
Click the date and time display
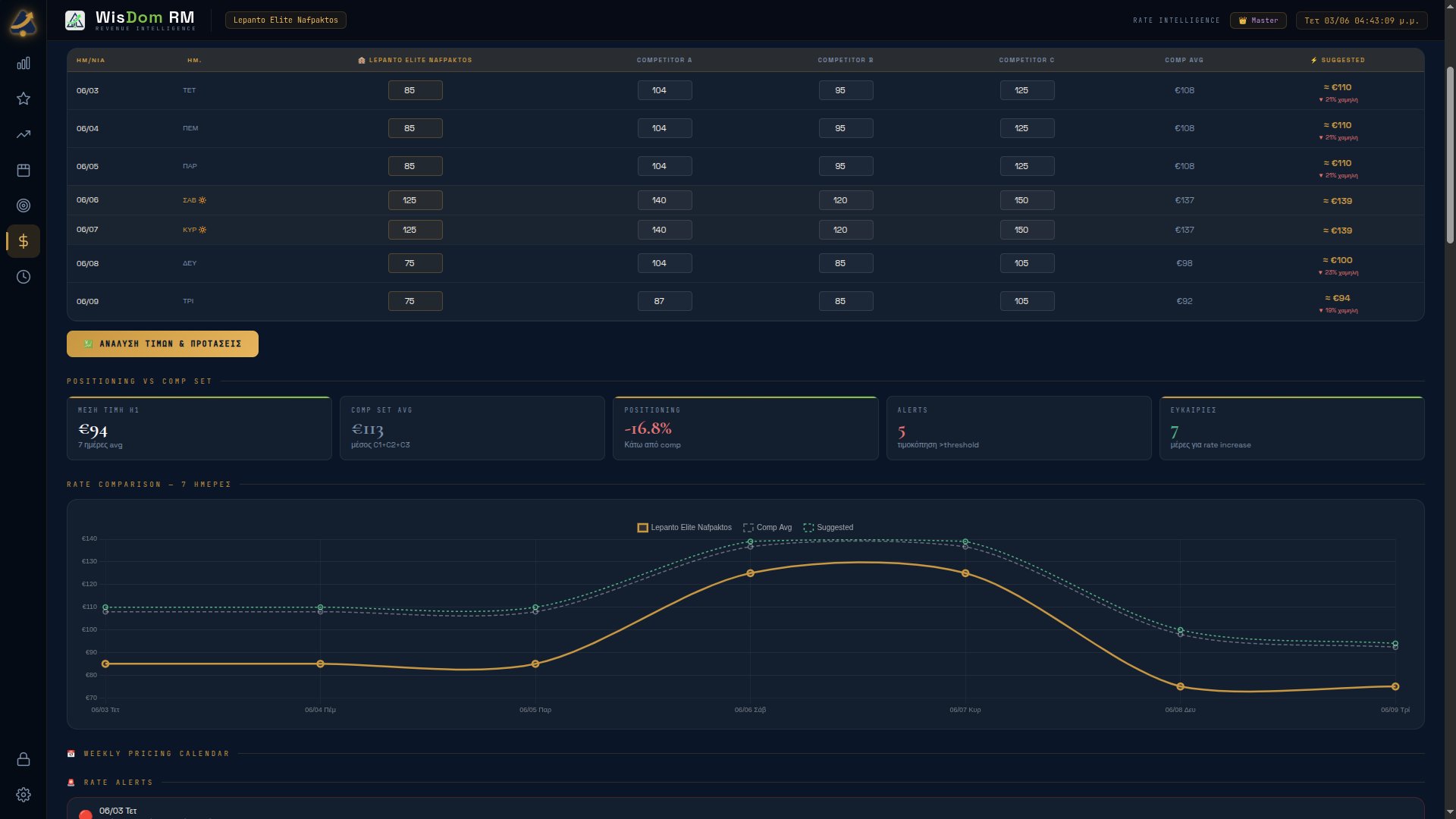(x=1361, y=20)
